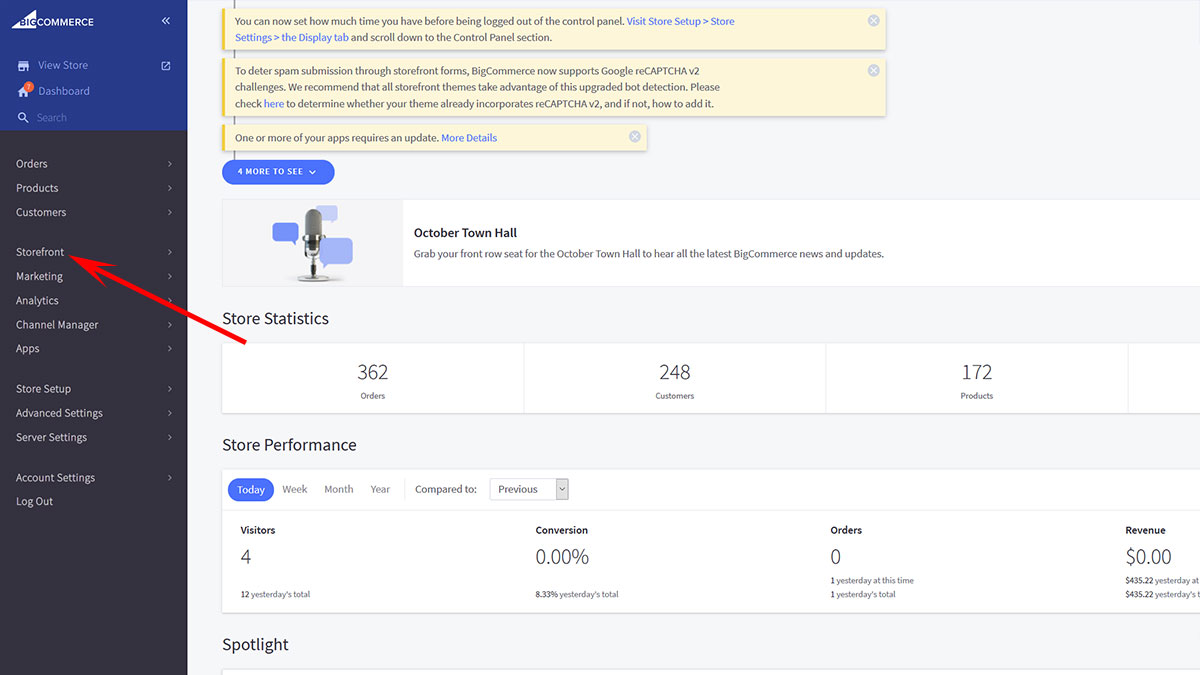Viewport: 1200px width, 675px height.
Task: Click the Revenue value $0.00
Action: tap(1148, 557)
